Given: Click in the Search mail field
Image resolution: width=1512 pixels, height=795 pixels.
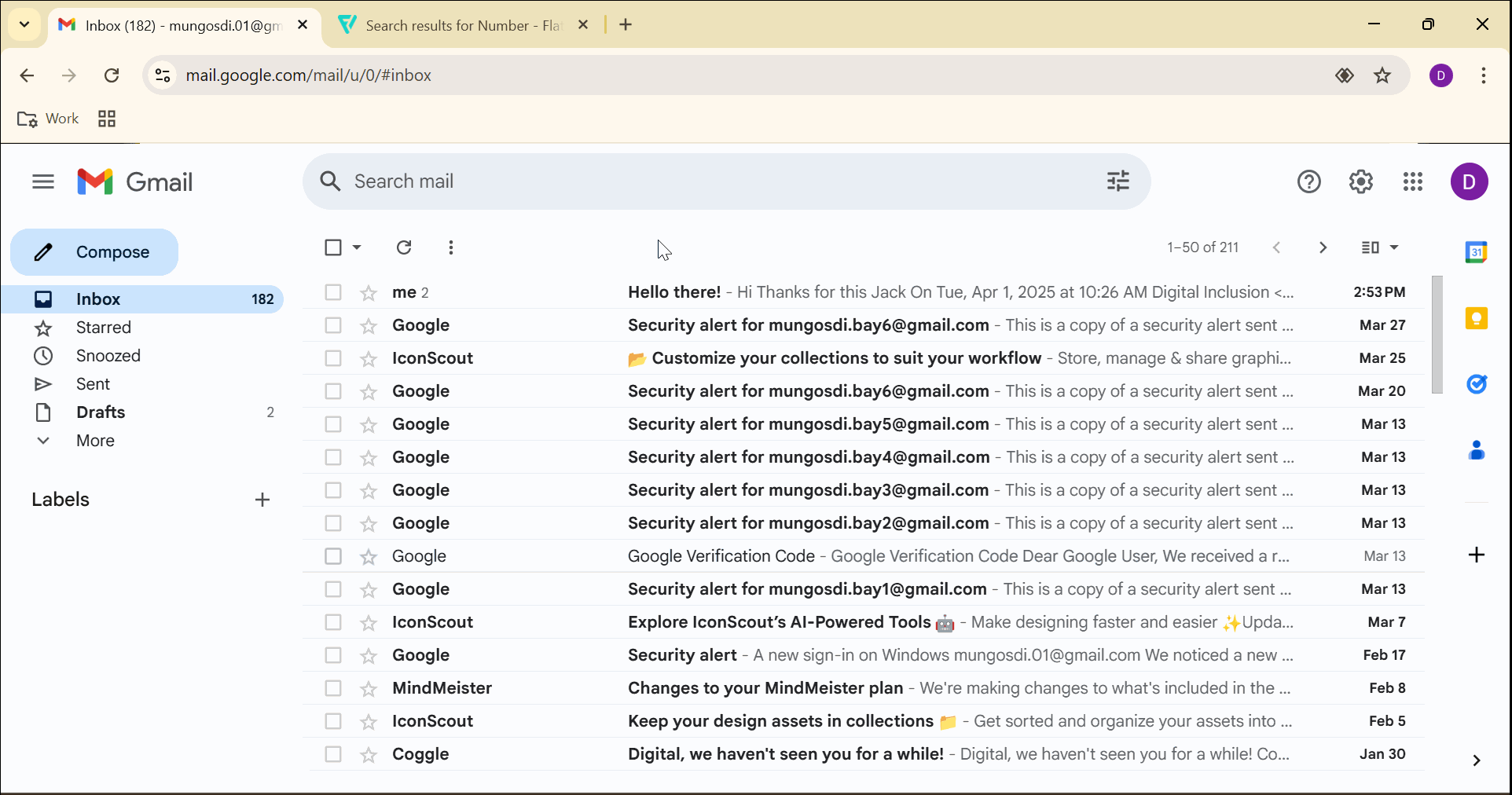Looking at the screenshot, I should point(707,181).
